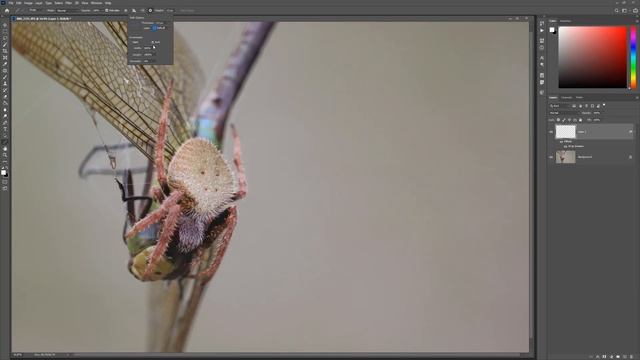Click the lock transparent pixels icon
The height and width of the screenshot is (360, 640).
click(558, 120)
